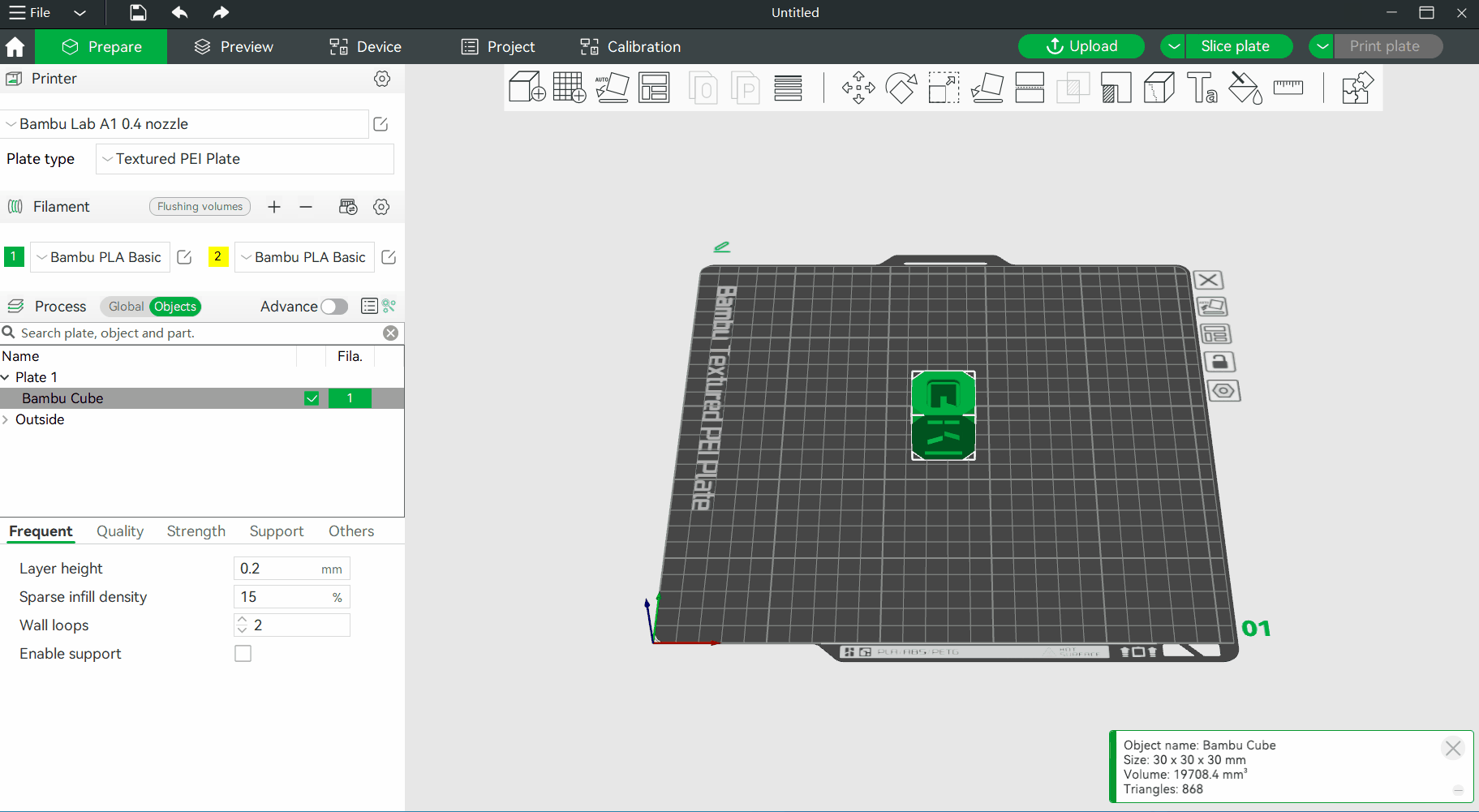Tick the Enable support checkbox
This screenshot has height=812, width=1479.
pos(243,654)
